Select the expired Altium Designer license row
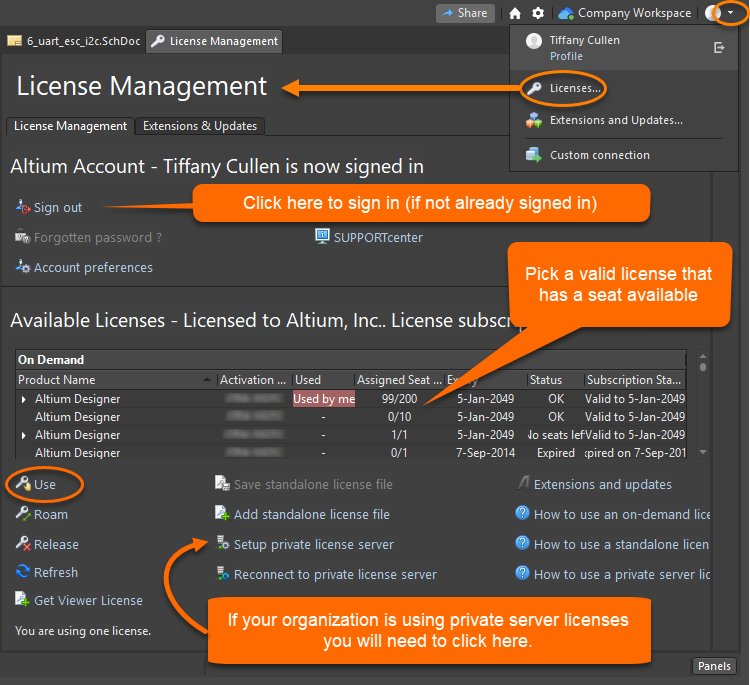Screen dimensions: 750x685 tap(351, 453)
